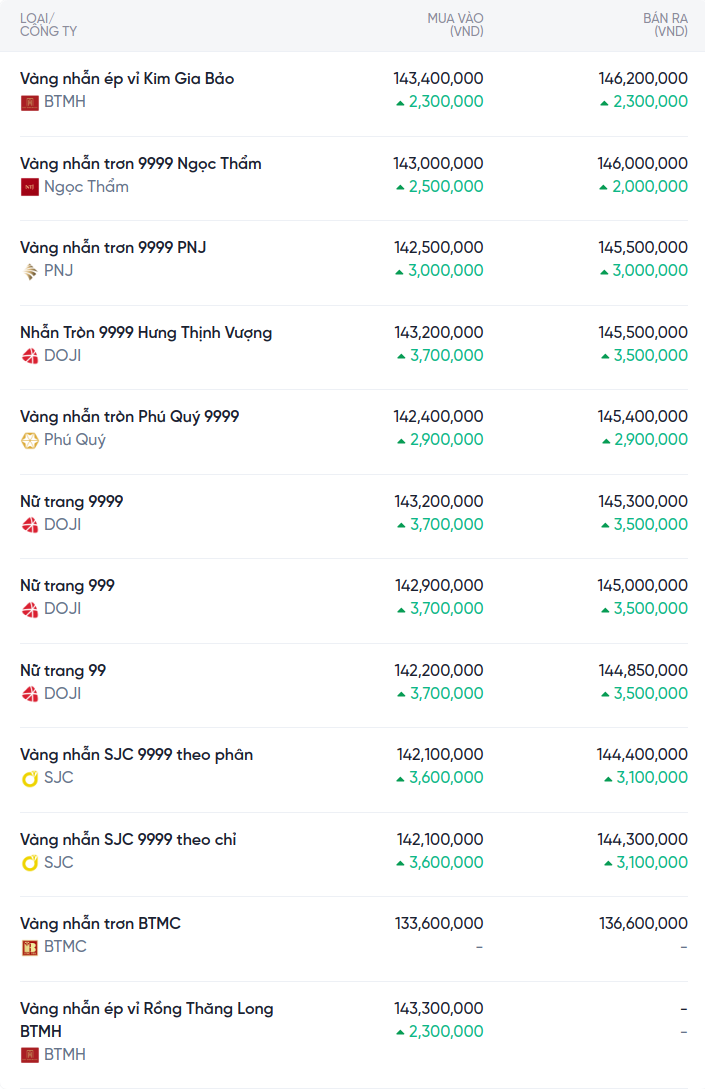Image resolution: width=705 pixels, height=1089 pixels.
Task: Open Vàng nhẫn trơn 9999 Ngọc Thẩm
Action: pos(141,163)
